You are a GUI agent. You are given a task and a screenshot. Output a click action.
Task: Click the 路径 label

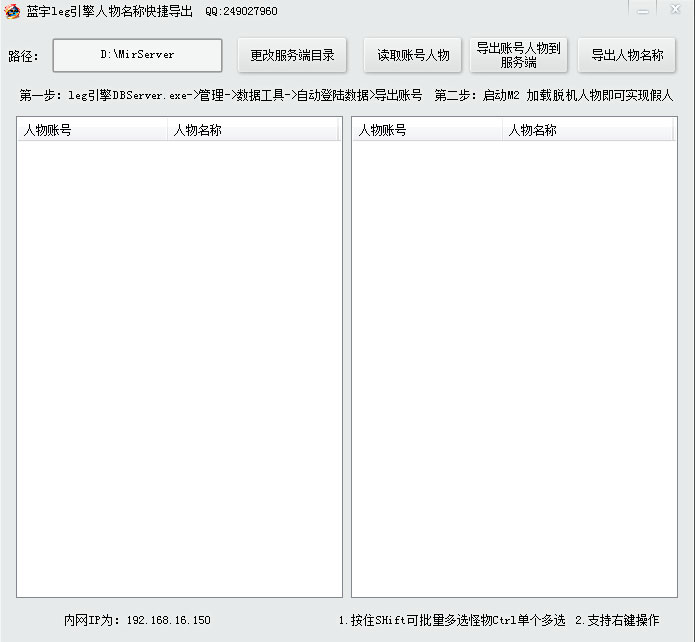[24, 56]
